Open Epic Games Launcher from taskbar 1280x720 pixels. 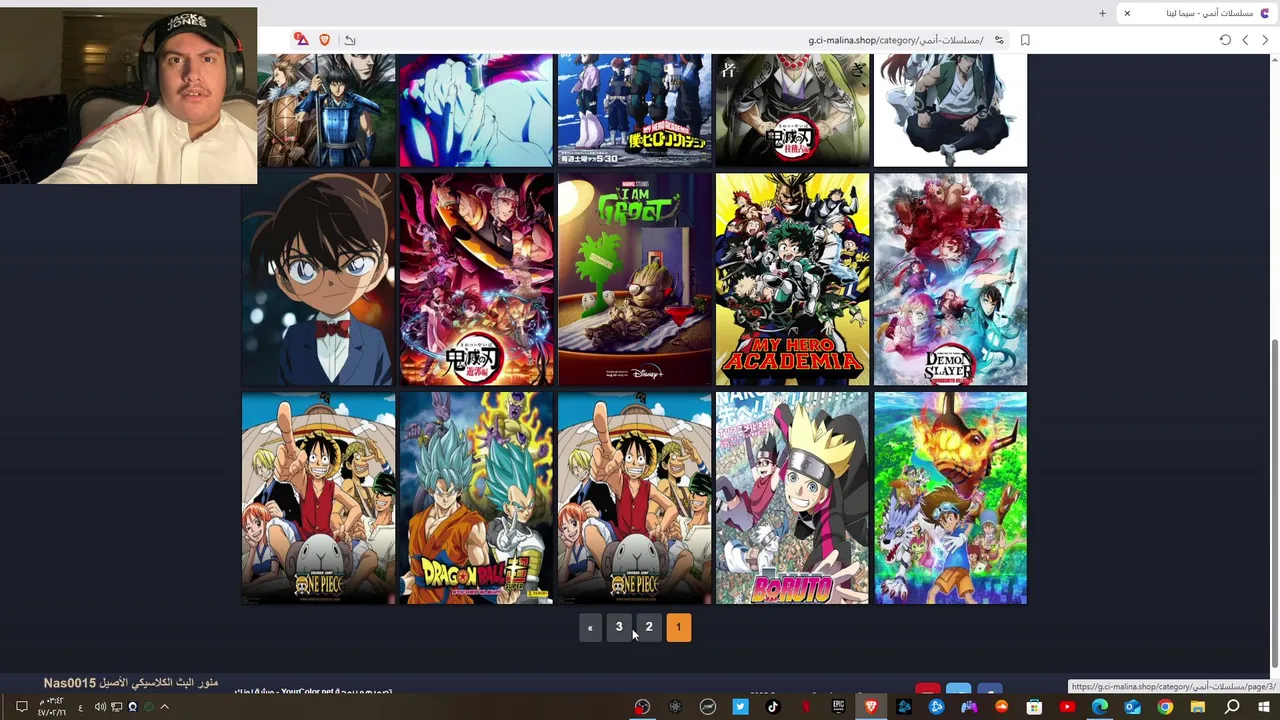[838, 707]
